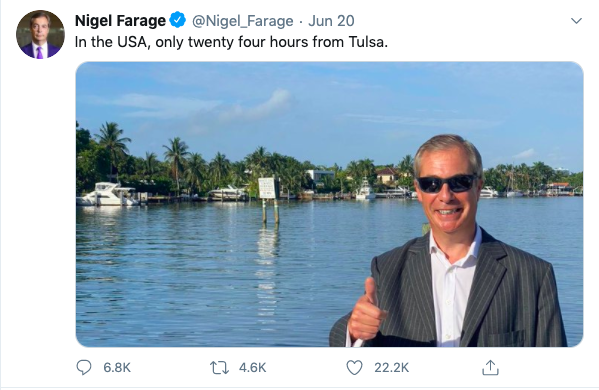Click the reply speech bubble icon
Screen dimensions: 599x390
(84, 367)
